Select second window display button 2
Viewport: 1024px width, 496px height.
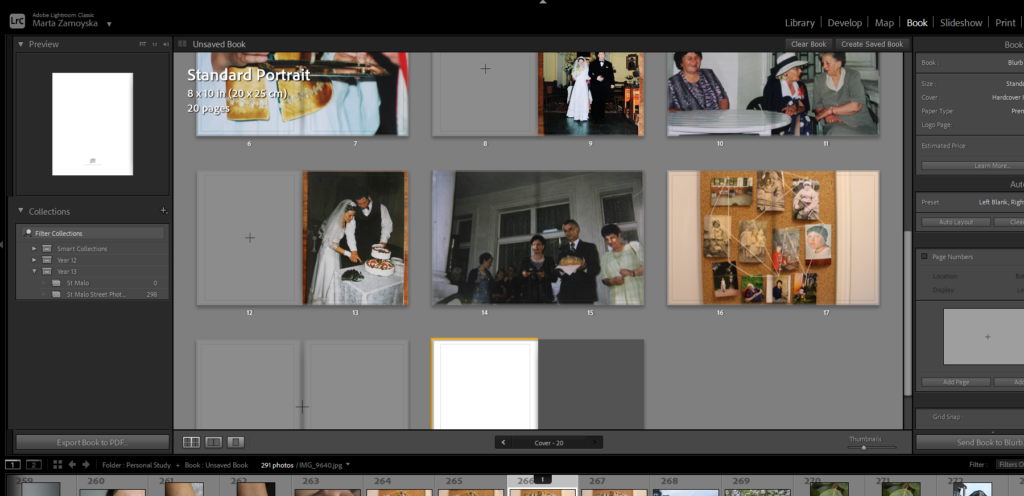[34, 465]
